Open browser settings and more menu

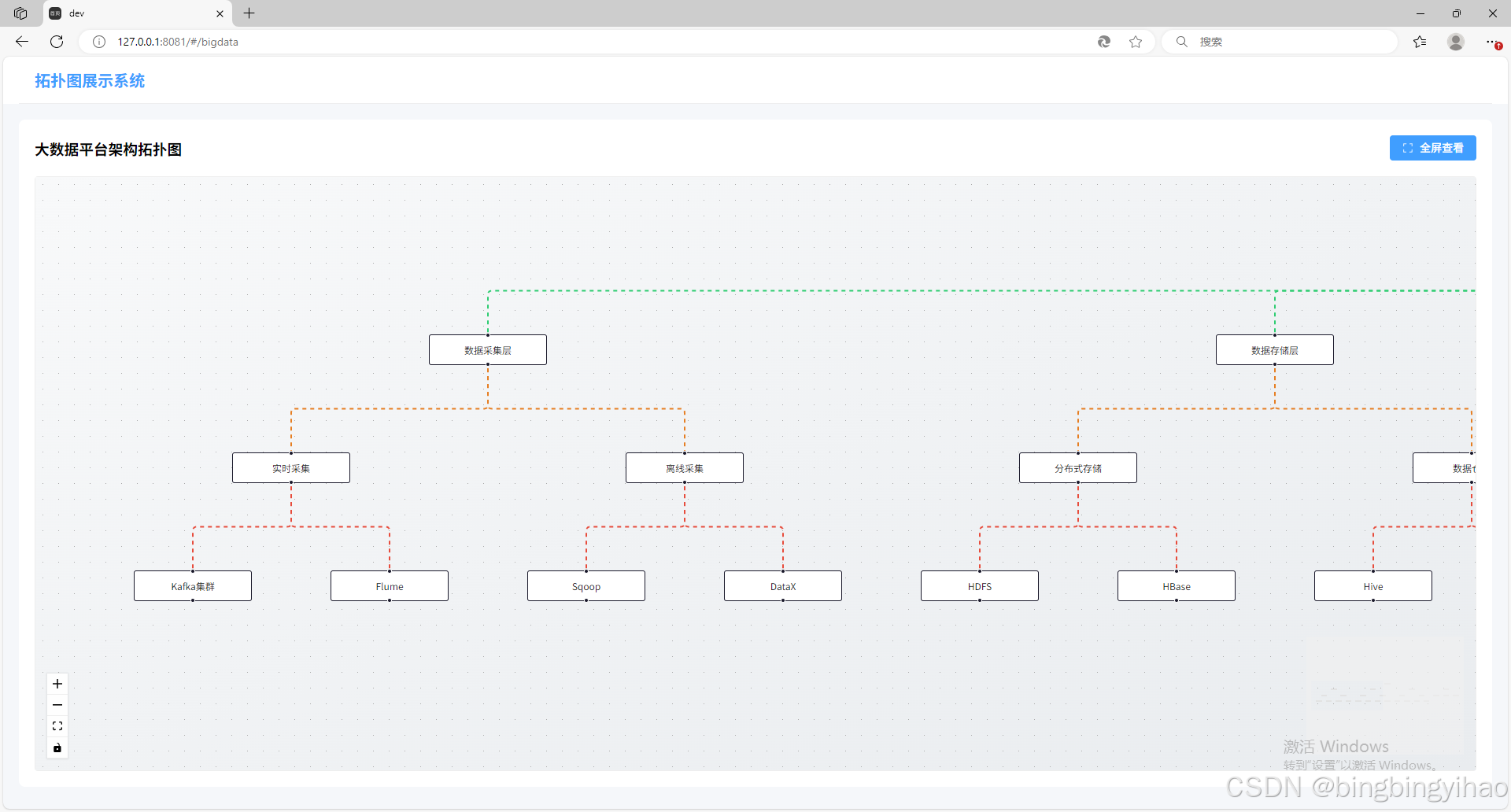tap(1492, 42)
